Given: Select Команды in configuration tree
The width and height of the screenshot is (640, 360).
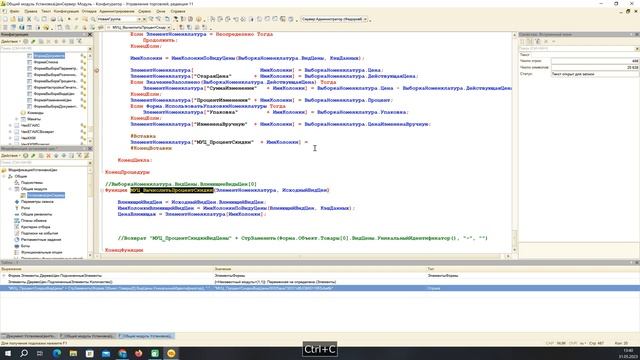Looking at the screenshot, I should (x=35, y=113).
